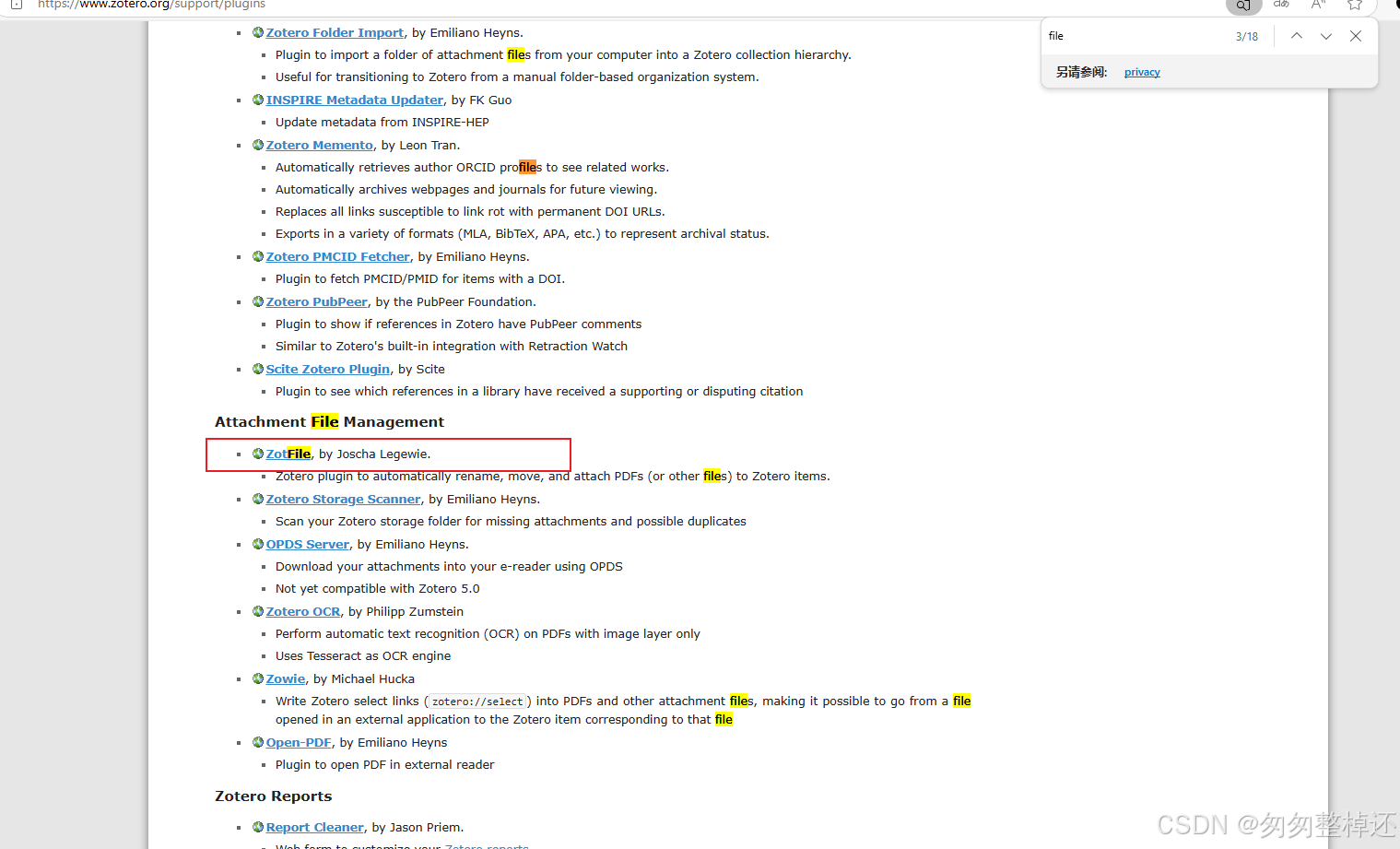Click the '另请参阅:' label in find bar
The image size is (1400, 849).
click(1081, 72)
